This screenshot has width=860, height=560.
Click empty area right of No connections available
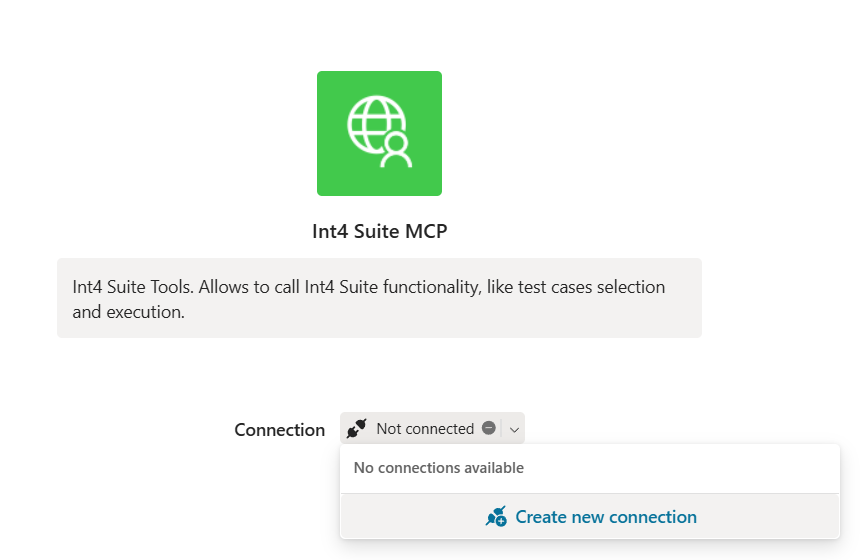pyautogui.click(x=680, y=468)
